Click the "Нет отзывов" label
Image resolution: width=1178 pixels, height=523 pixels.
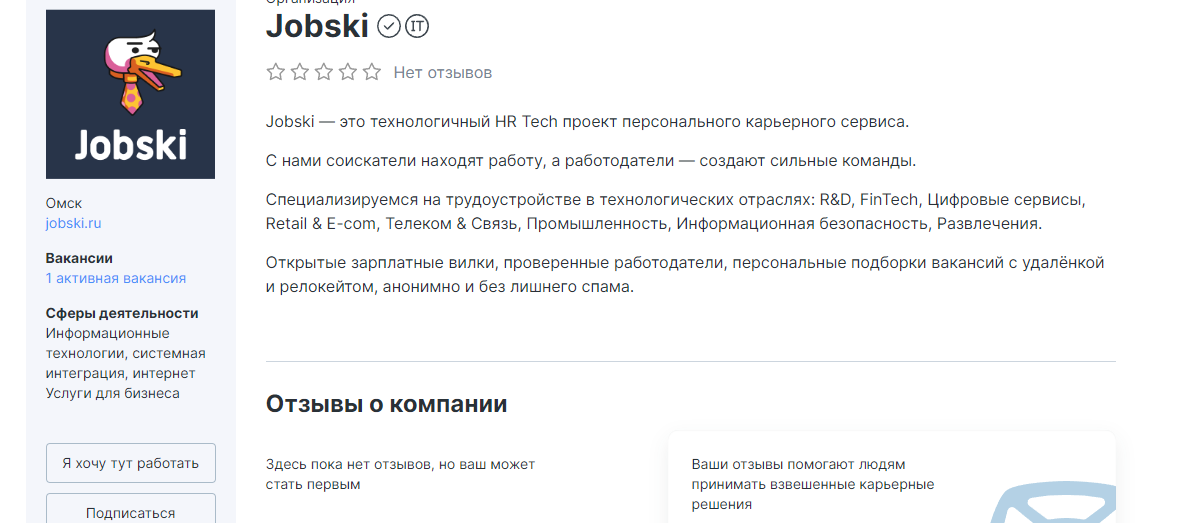point(442,72)
